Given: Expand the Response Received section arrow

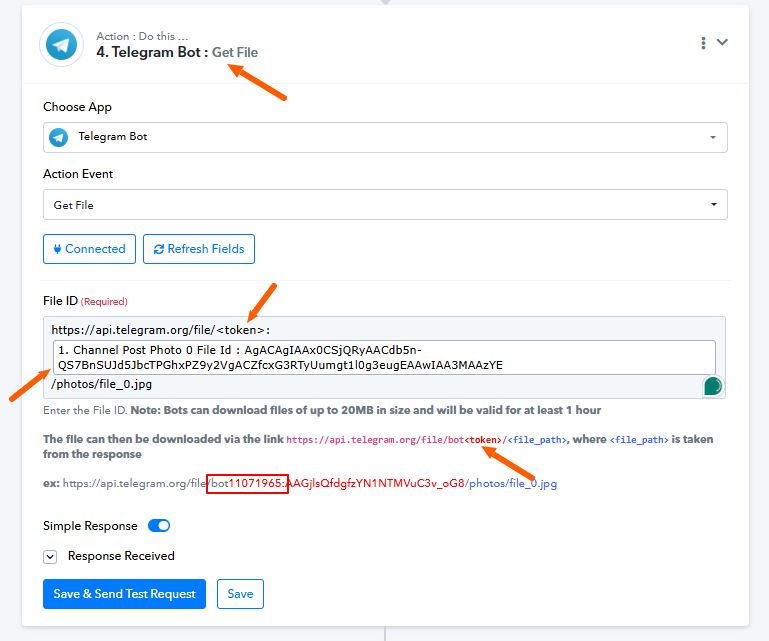Looking at the screenshot, I should [50, 556].
